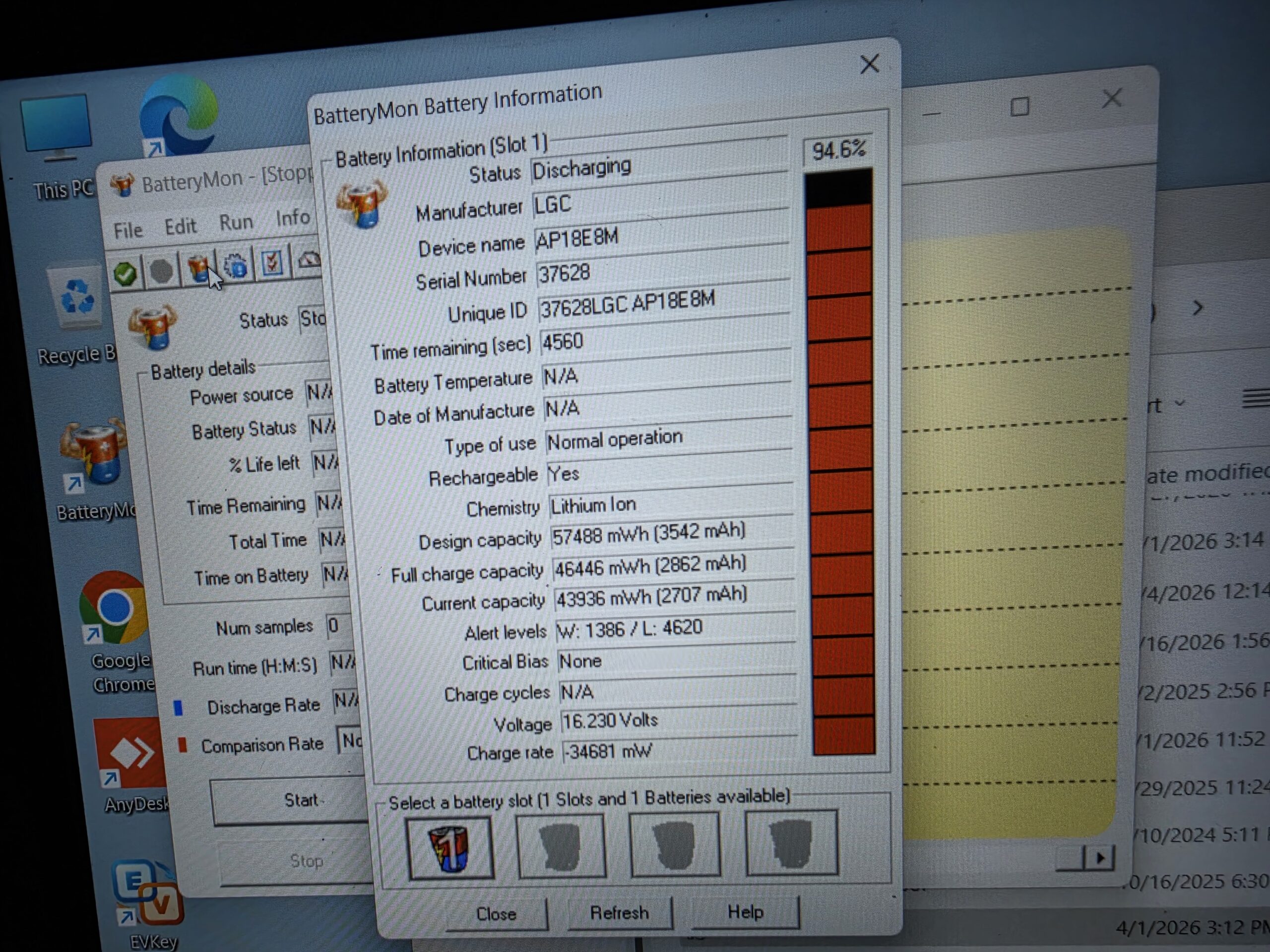Close the BatteryMon Battery Information dialog with X
Image resolution: width=1270 pixels, height=952 pixels.
pyautogui.click(x=869, y=63)
